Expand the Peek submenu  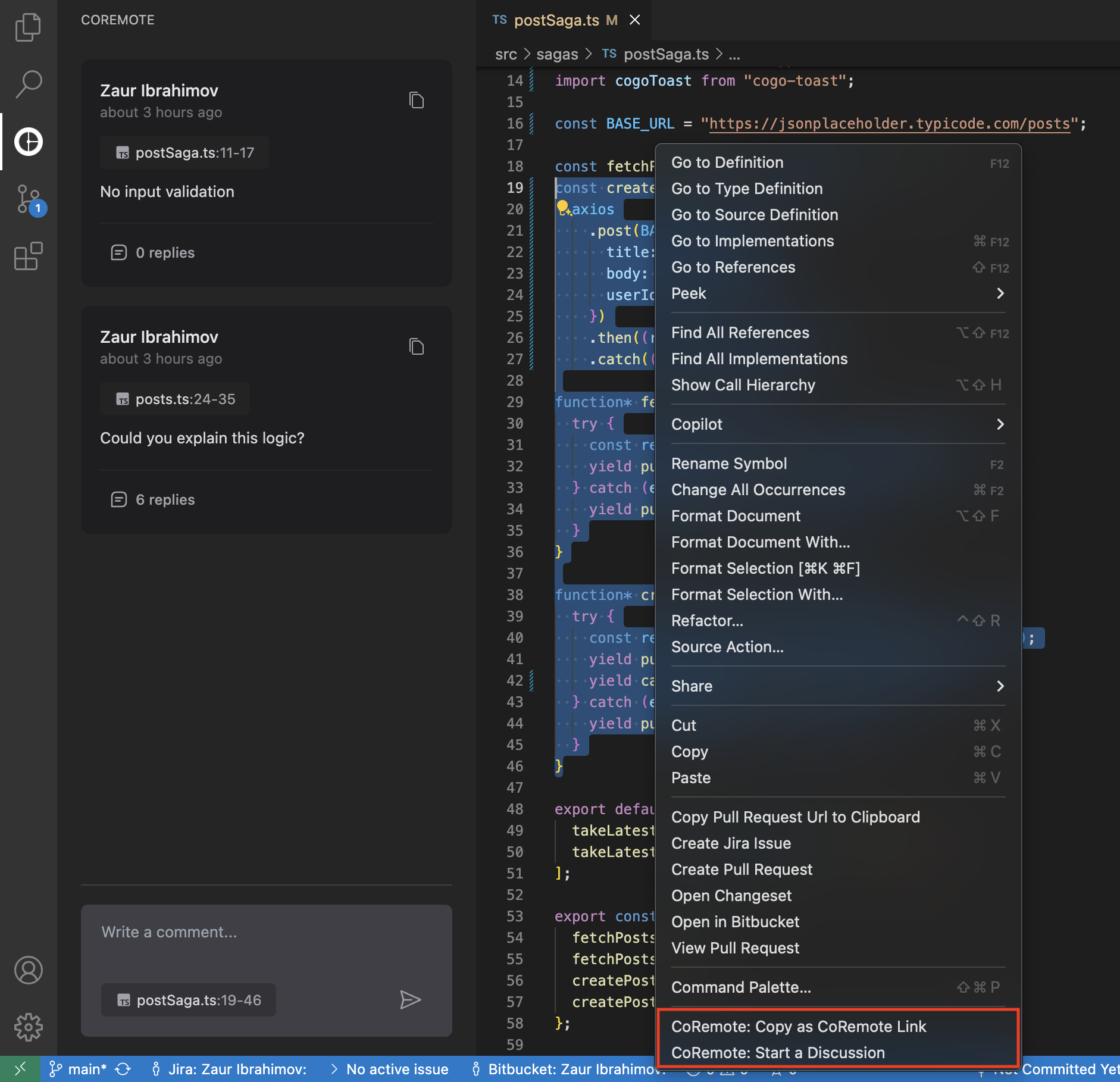[x=838, y=293]
